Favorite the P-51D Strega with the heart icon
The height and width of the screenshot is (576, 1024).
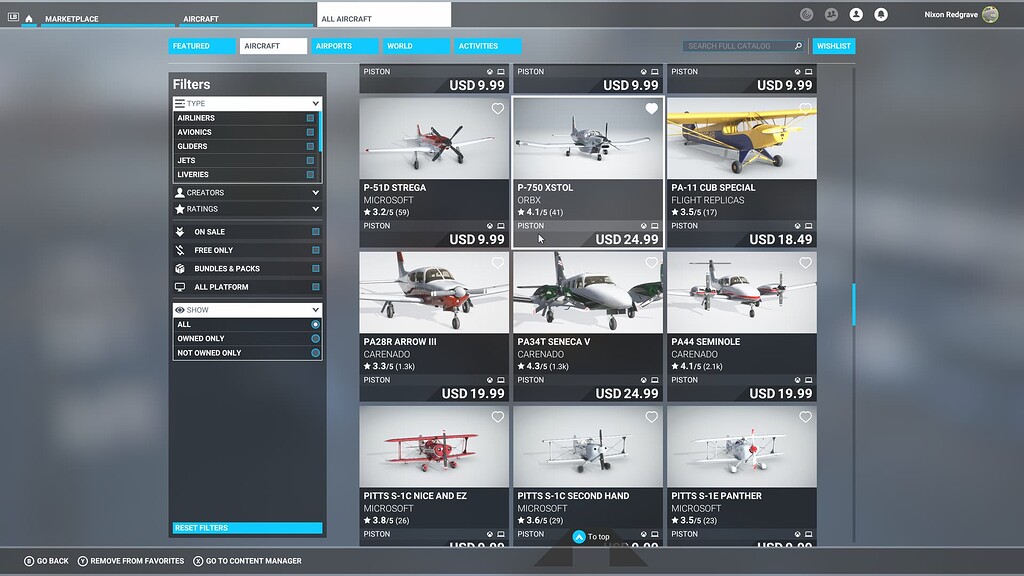pos(498,110)
